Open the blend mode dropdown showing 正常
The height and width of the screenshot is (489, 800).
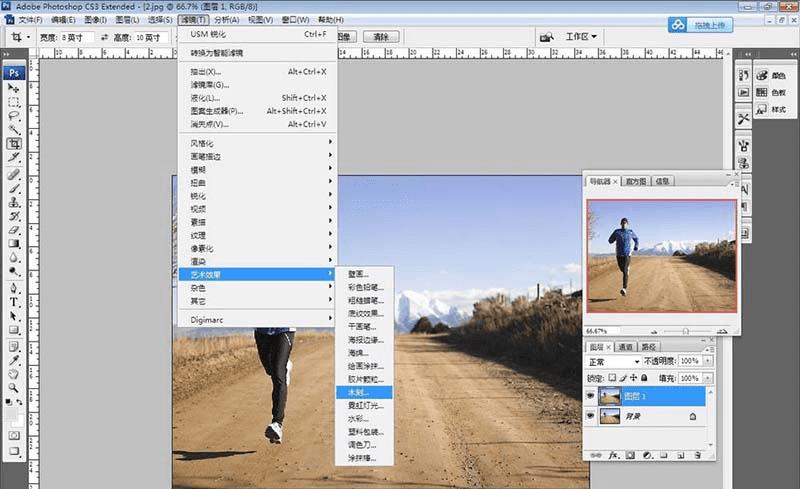[614, 360]
